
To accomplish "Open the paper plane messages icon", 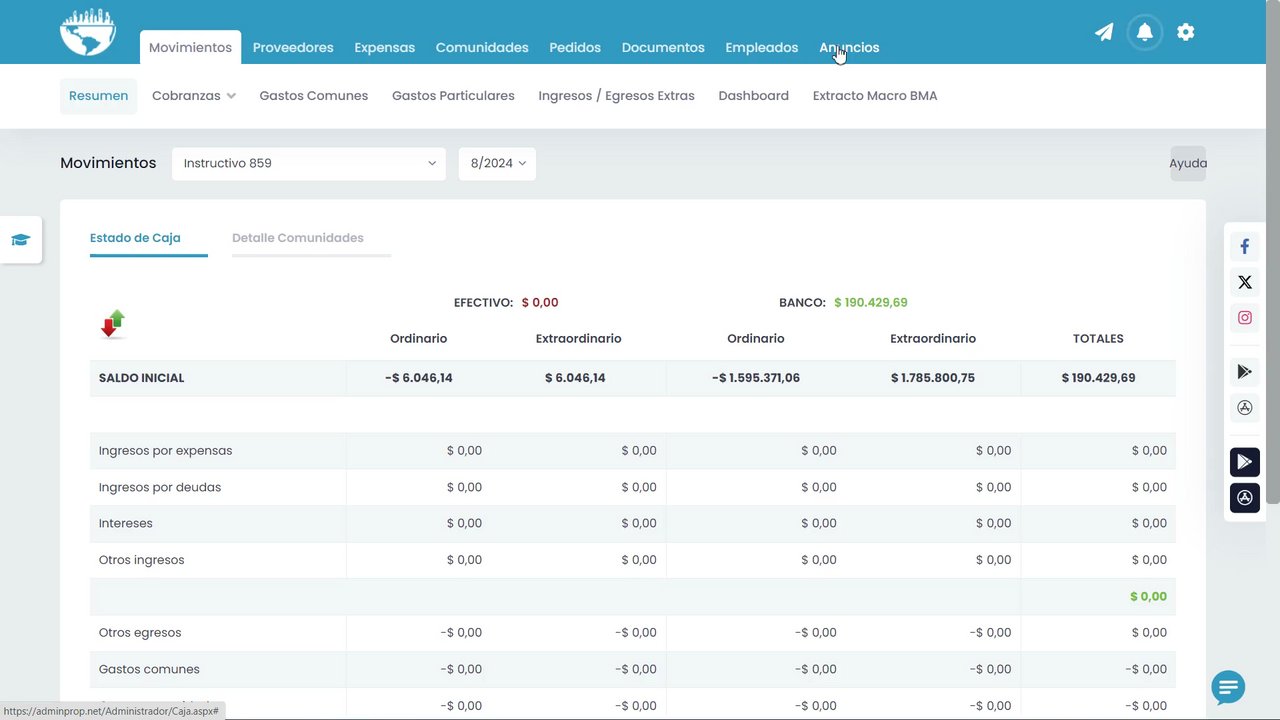I will (x=1104, y=32).
